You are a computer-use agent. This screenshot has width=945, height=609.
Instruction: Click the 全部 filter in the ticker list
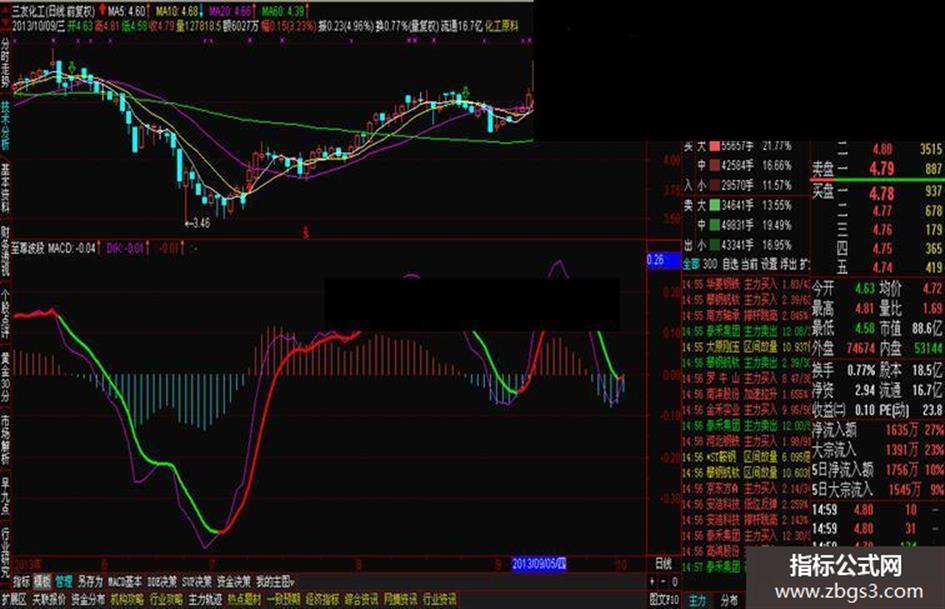coord(691,264)
